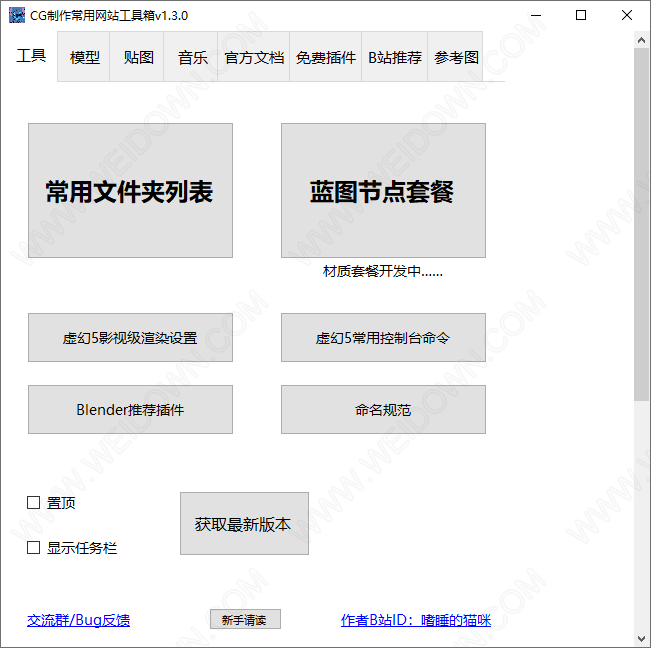Click the vertical scrollbar down arrow

(641, 639)
